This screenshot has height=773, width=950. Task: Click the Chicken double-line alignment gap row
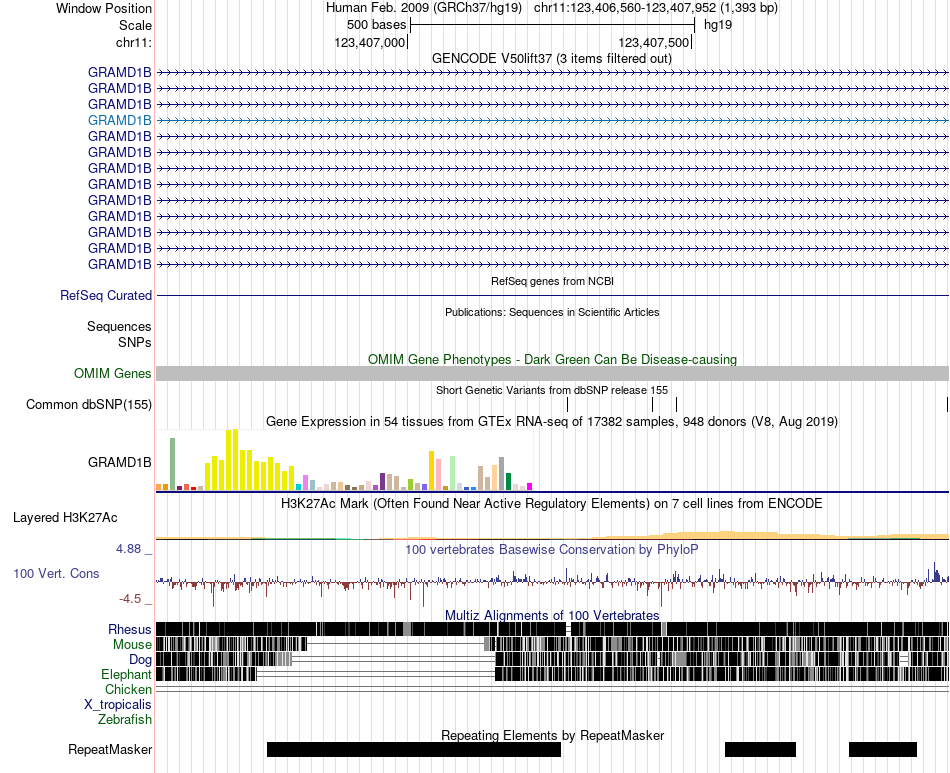pos(552,689)
